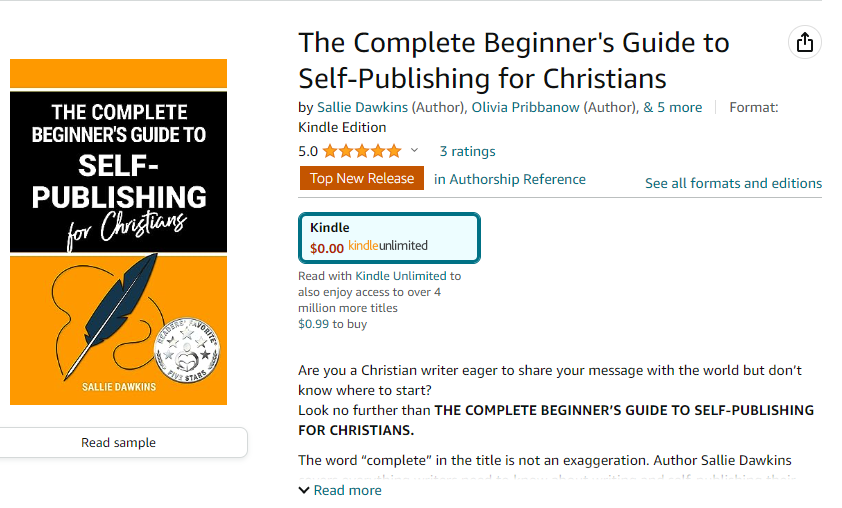This screenshot has width=842, height=508.
Task: Open the star rating breakdown chevron
Action: 414,150
